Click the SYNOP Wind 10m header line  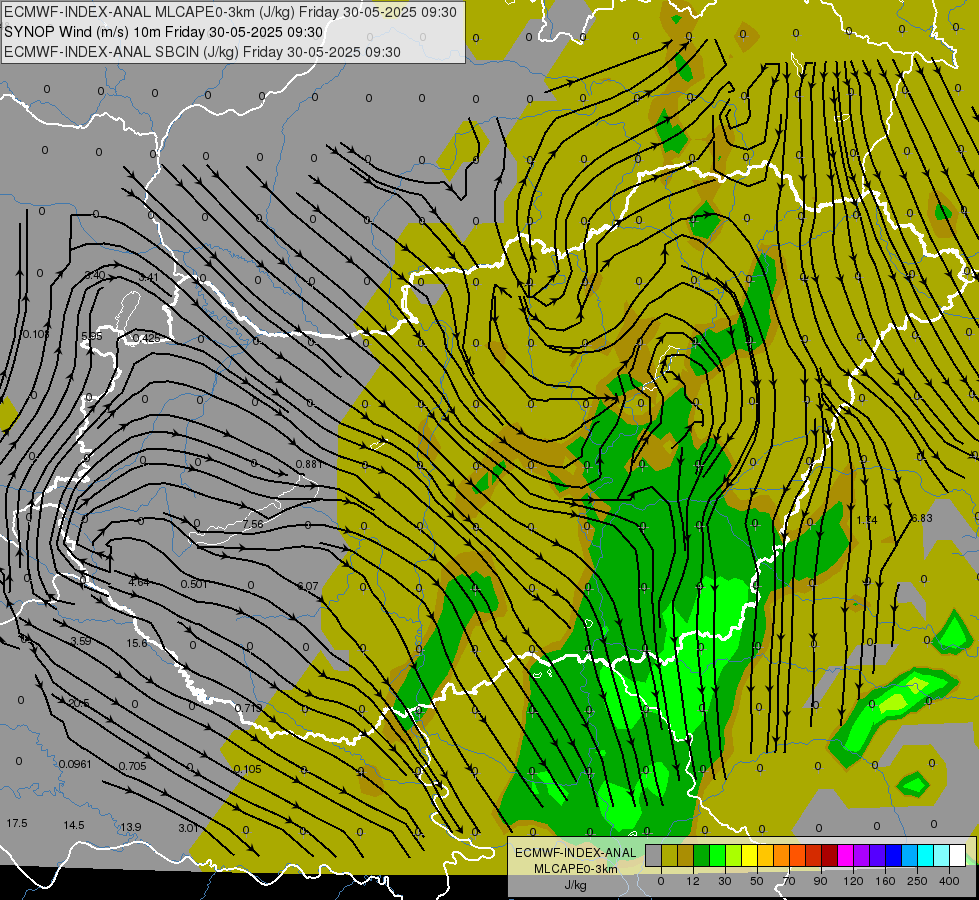pyautogui.click(x=164, y=32)
